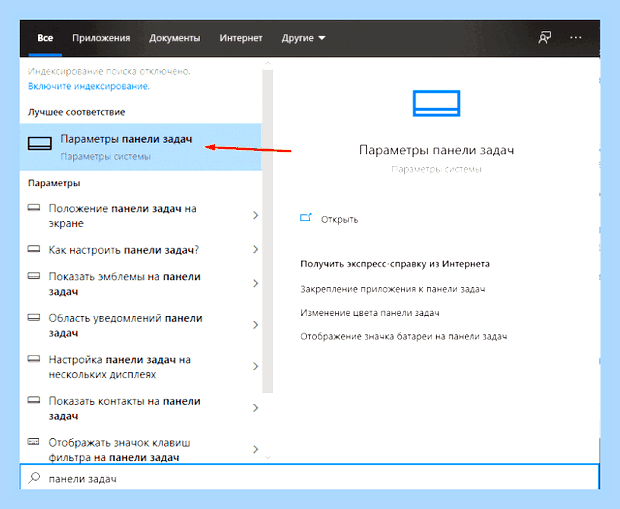Select best match Параметры панели задач
The image size is (620, 509).
point(141,147)
